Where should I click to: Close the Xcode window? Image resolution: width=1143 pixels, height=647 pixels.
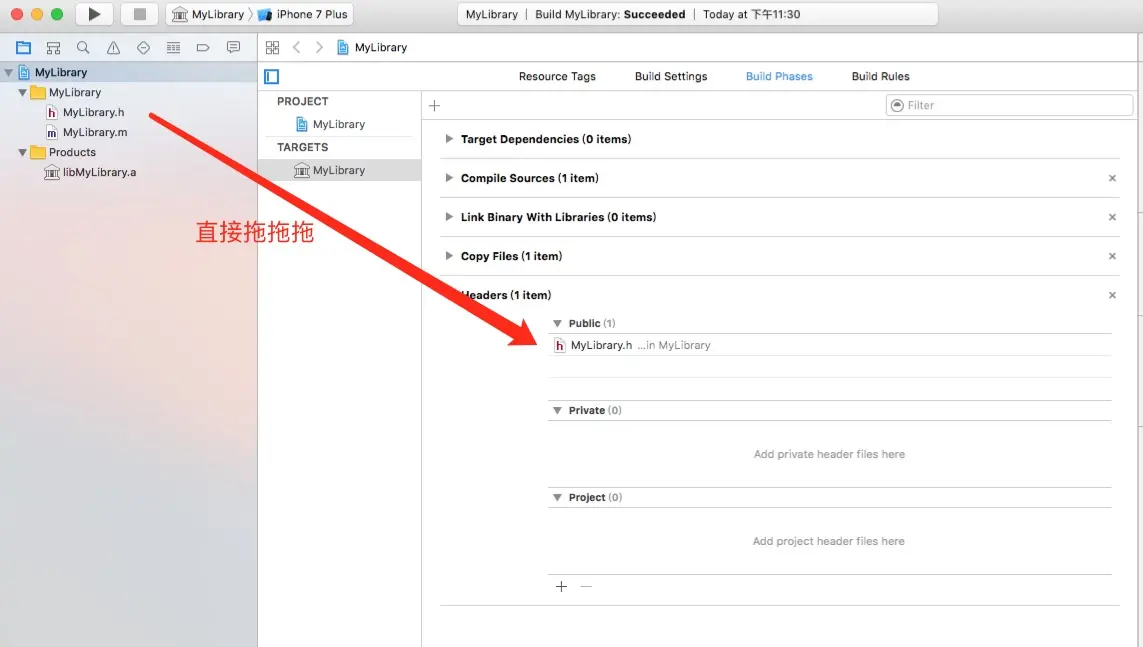pos(17,14)
